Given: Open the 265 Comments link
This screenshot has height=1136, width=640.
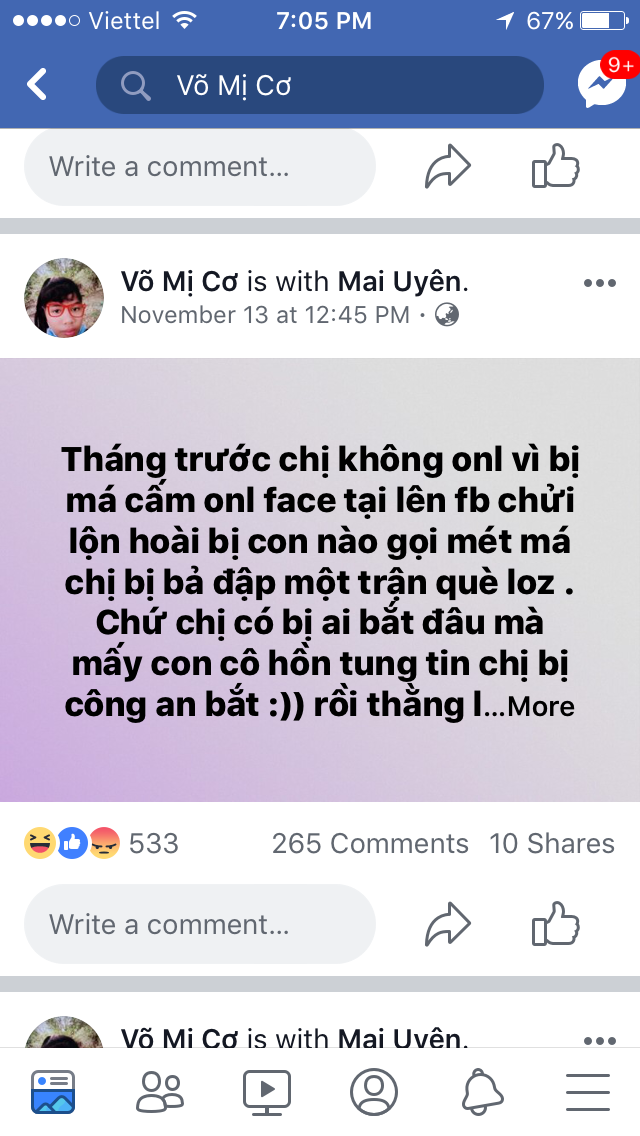Looking at the screenshot, I should tap(370, 843).
